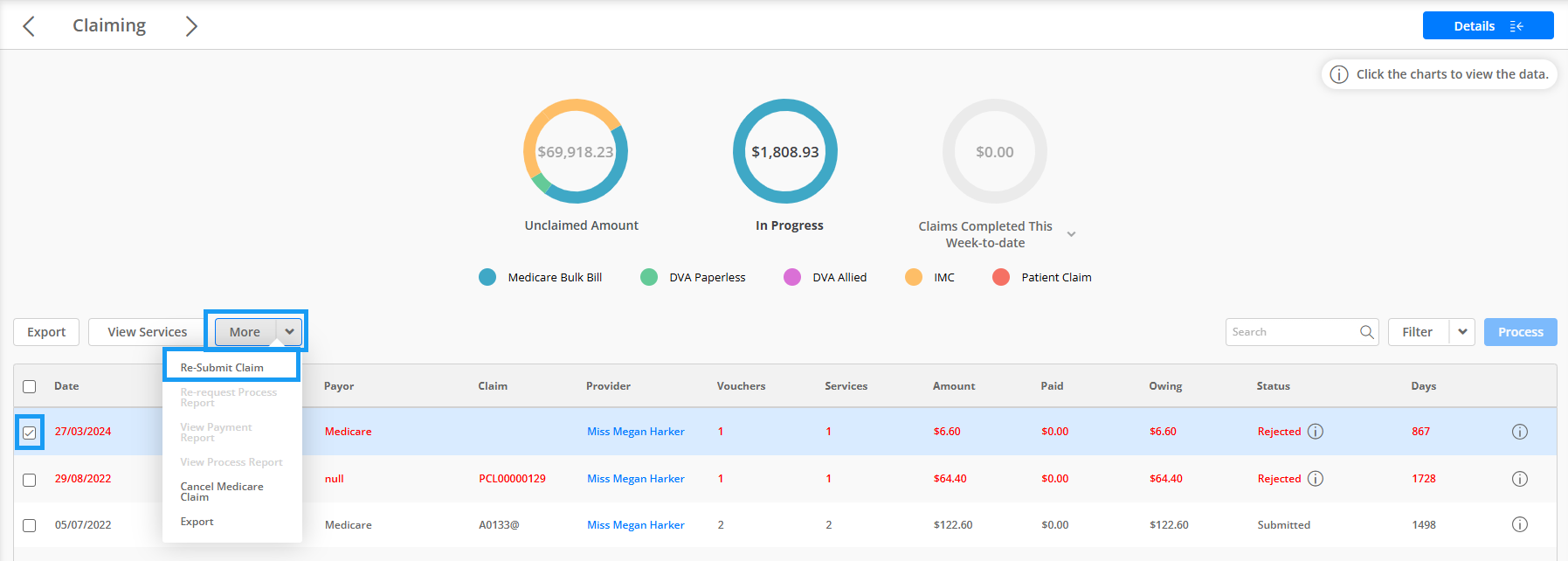Click the info icon beside the Rejected status dated 27/03/2024

[x=1316, y=432]
